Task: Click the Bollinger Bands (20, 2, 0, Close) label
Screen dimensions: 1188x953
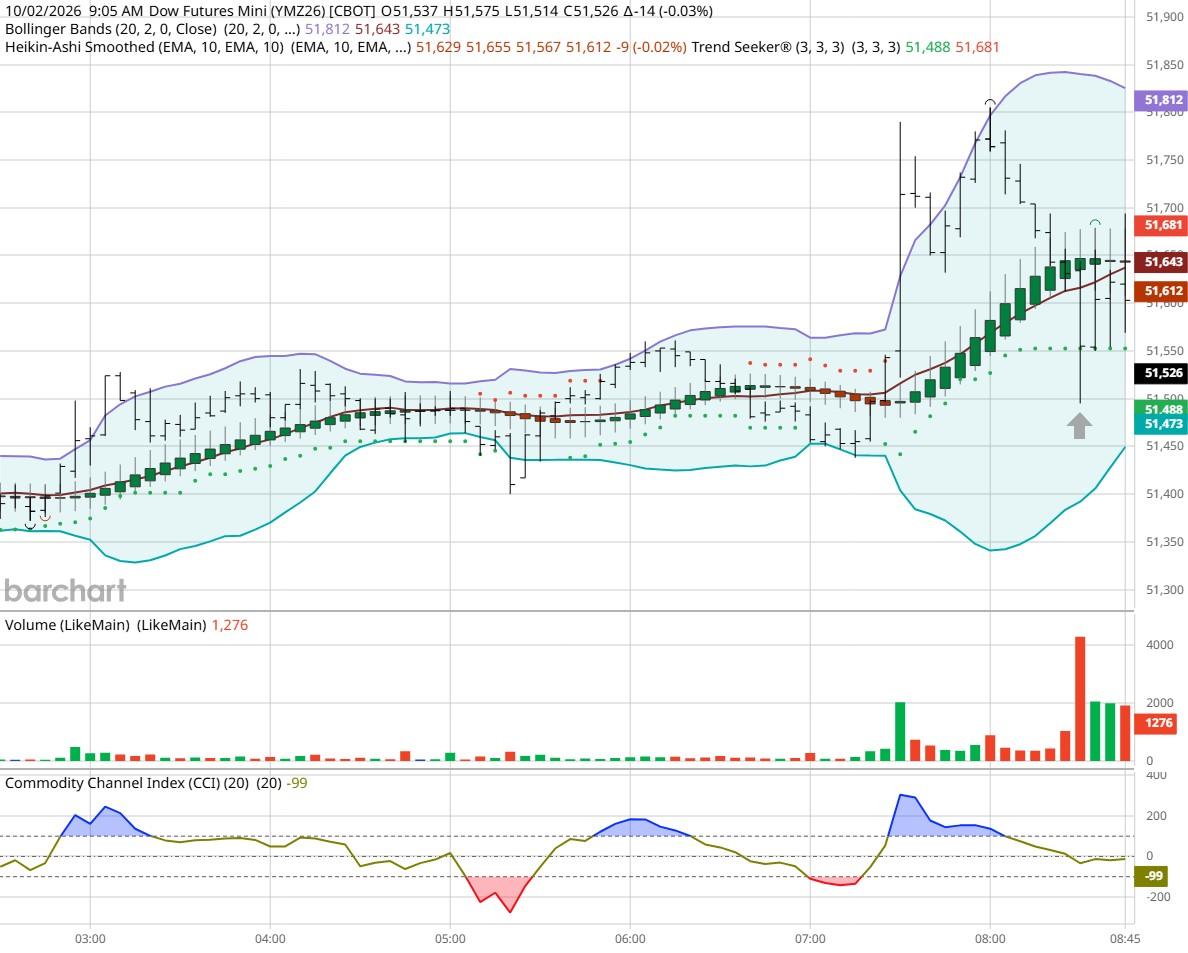Action: pos(111,29)
